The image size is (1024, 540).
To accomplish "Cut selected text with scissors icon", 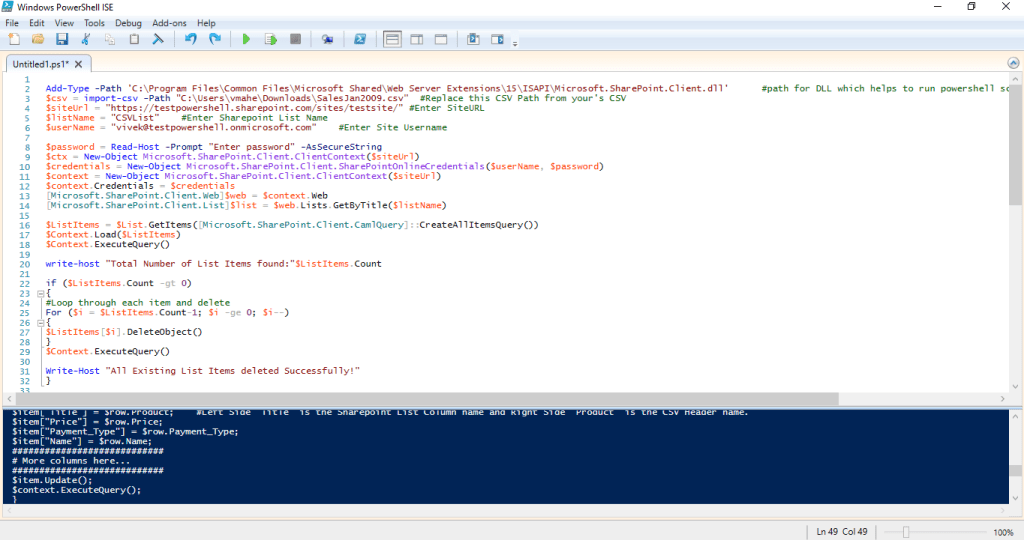I will [86, 39].
